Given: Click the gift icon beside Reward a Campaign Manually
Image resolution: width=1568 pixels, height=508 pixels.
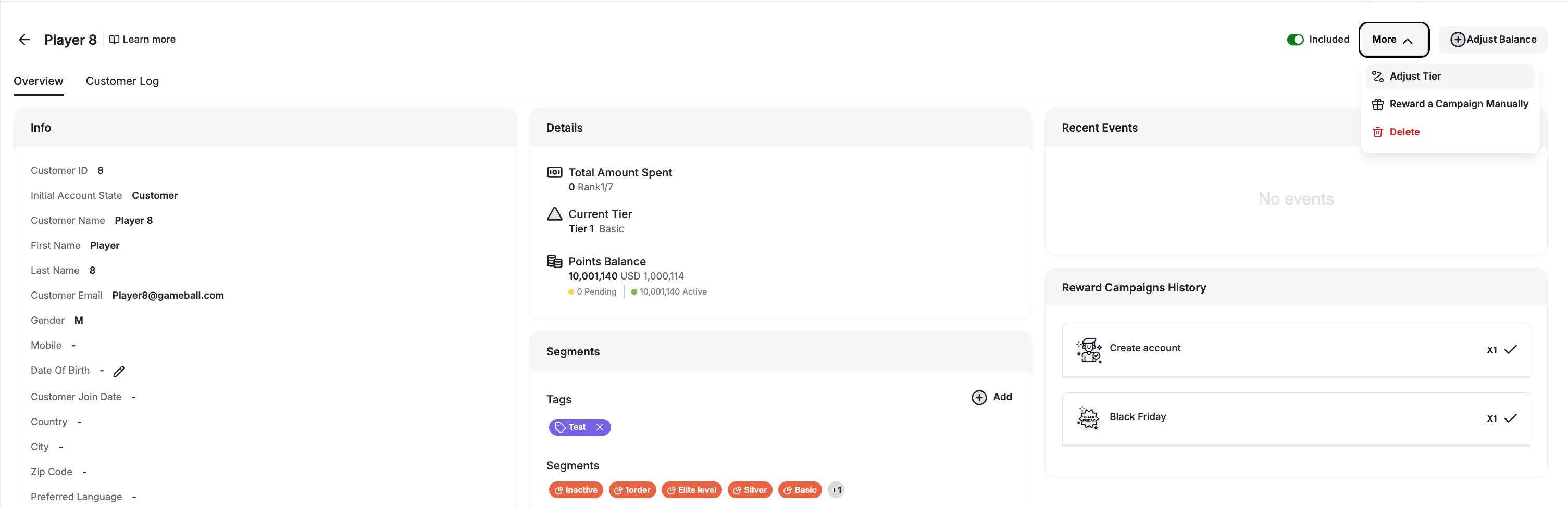Looking at the screenshot, I should (1377, 104).
